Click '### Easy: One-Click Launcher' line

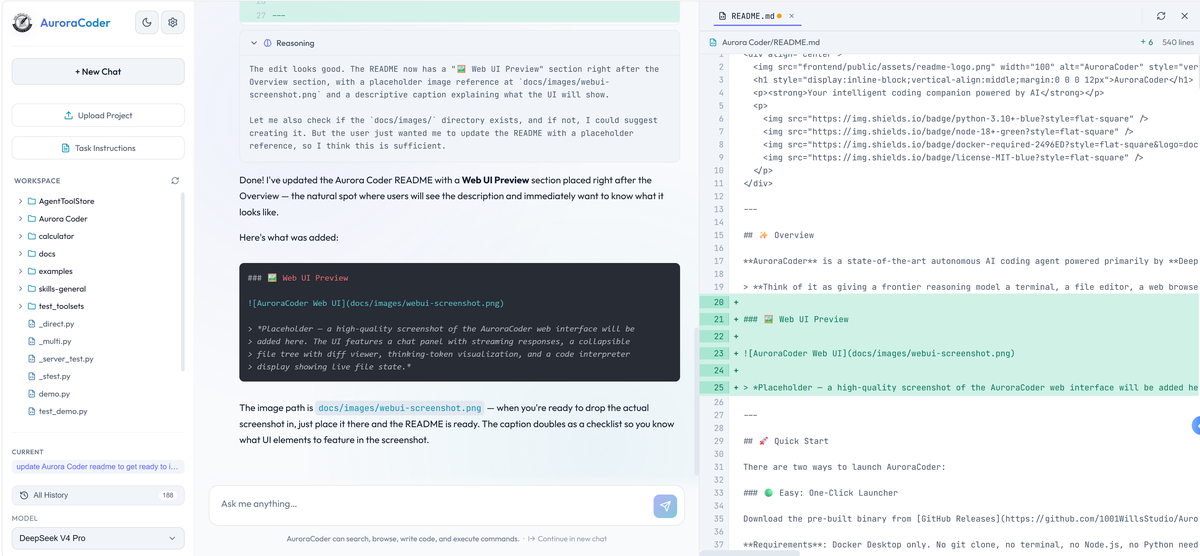[821, 493]
